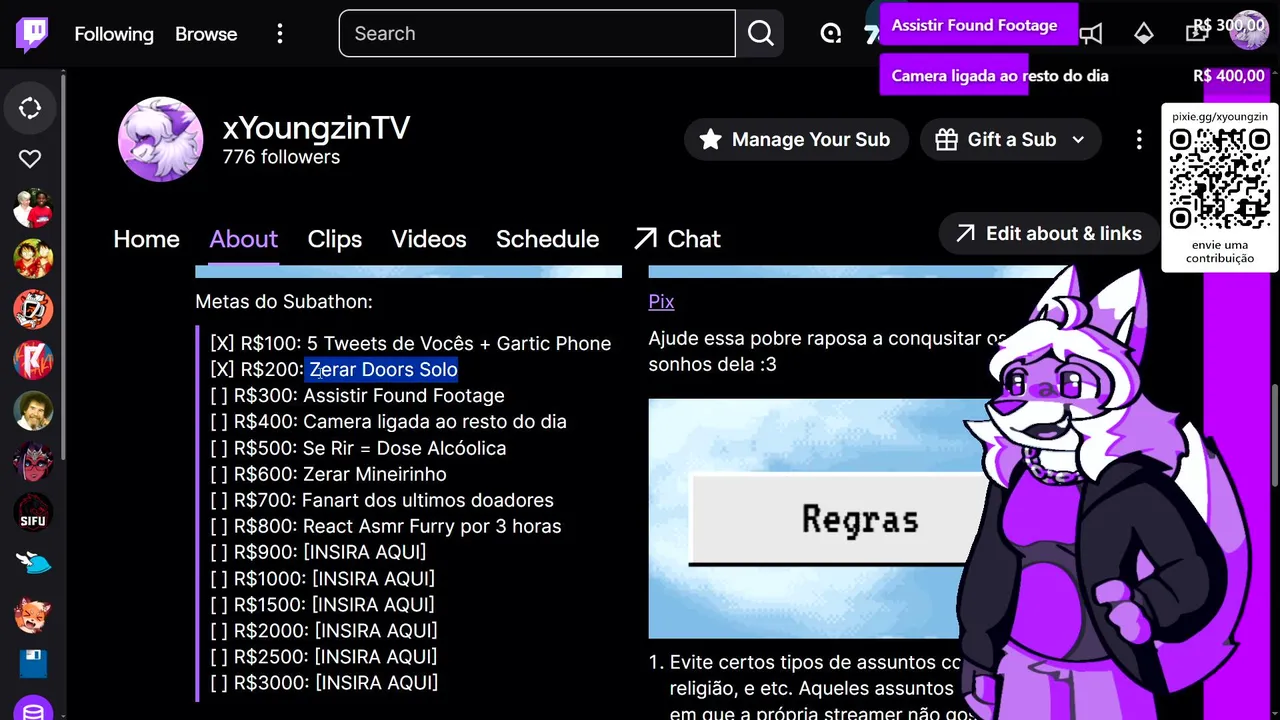Image resolution: width=1280 pixels, height=720 pixels.
Task: Click the 'xYoungzinTV' channel name
Action: coord(316,127)
